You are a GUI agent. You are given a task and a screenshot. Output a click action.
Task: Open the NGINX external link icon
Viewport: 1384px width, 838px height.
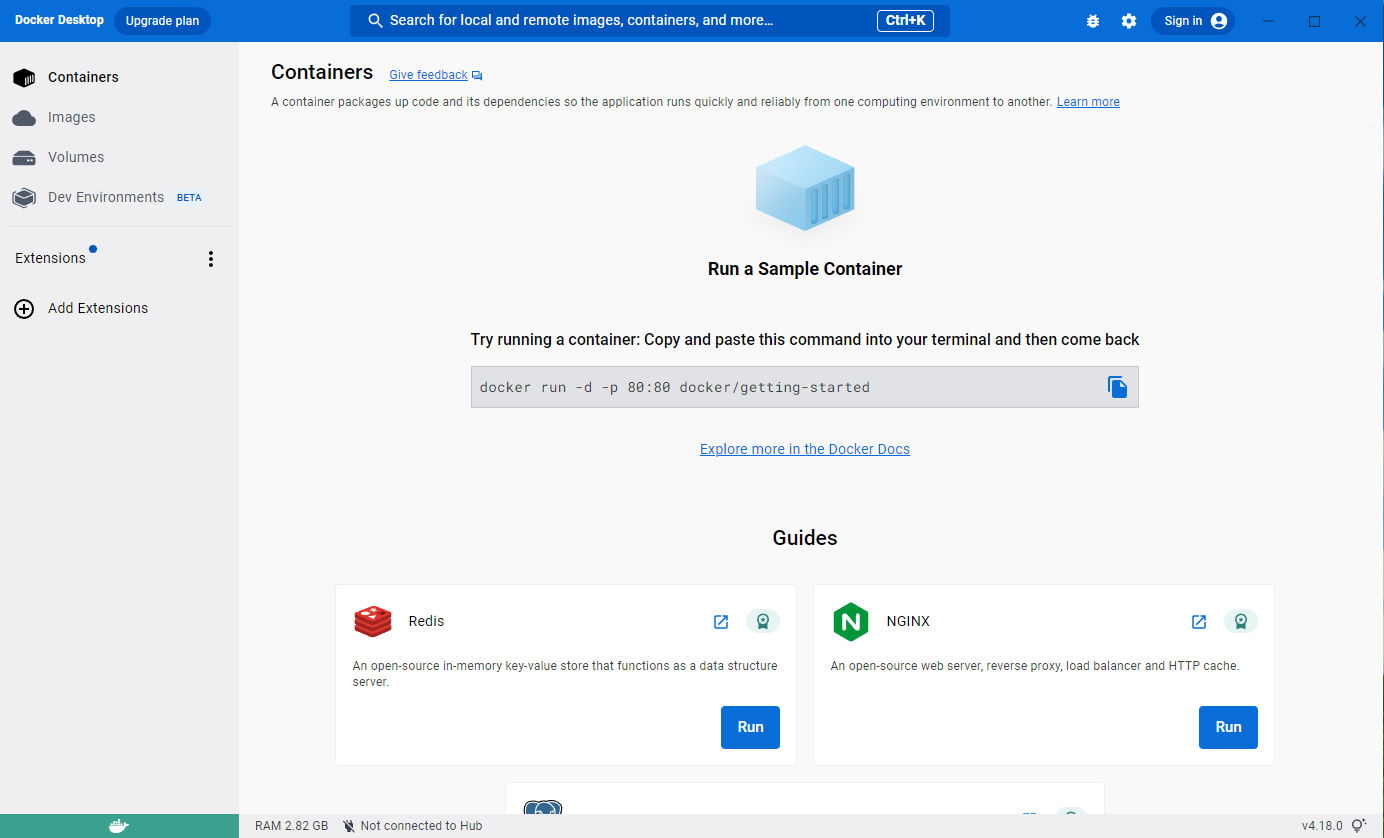pyautogui.click(x=1199, y=622)
